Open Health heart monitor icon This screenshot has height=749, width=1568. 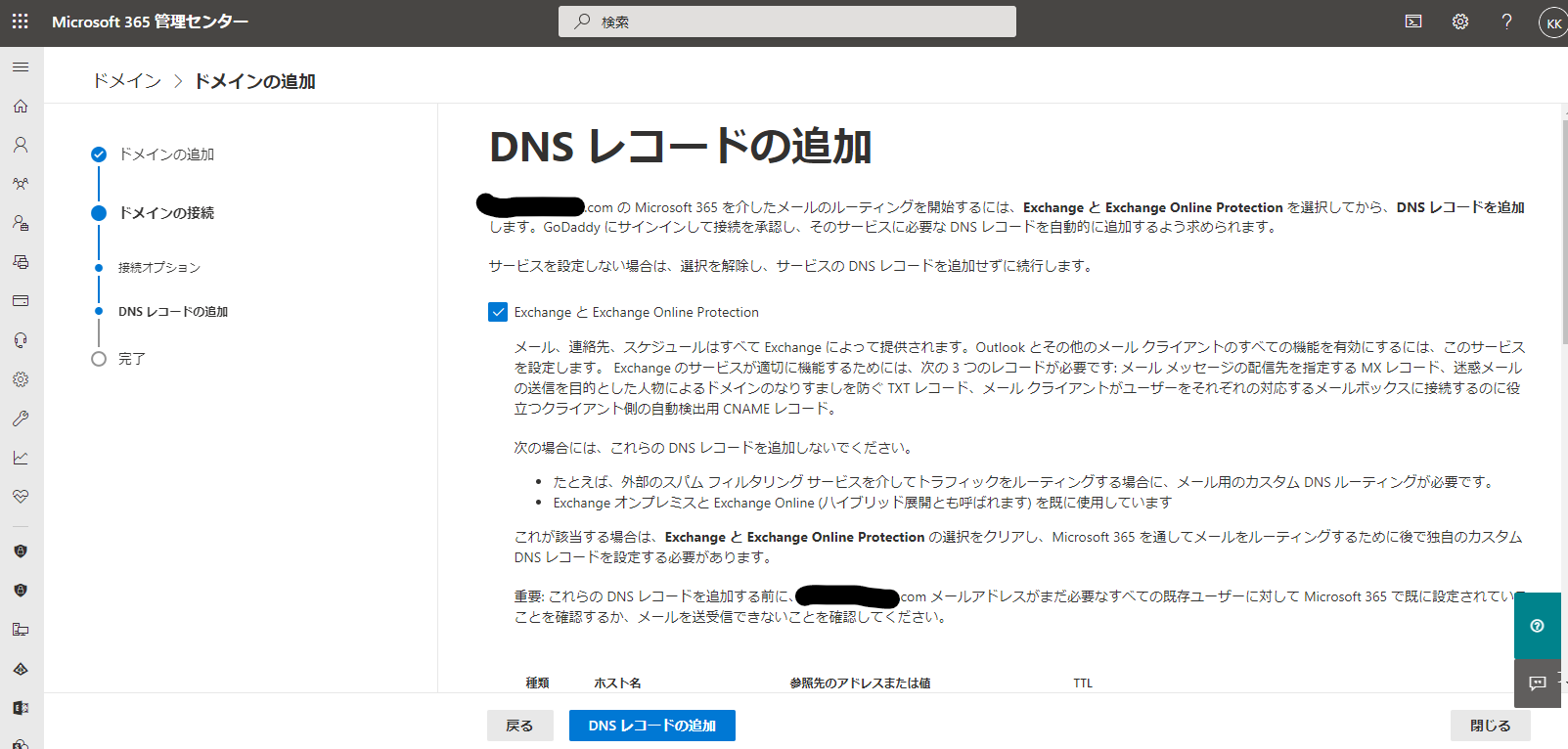click(x=21, y=497)
